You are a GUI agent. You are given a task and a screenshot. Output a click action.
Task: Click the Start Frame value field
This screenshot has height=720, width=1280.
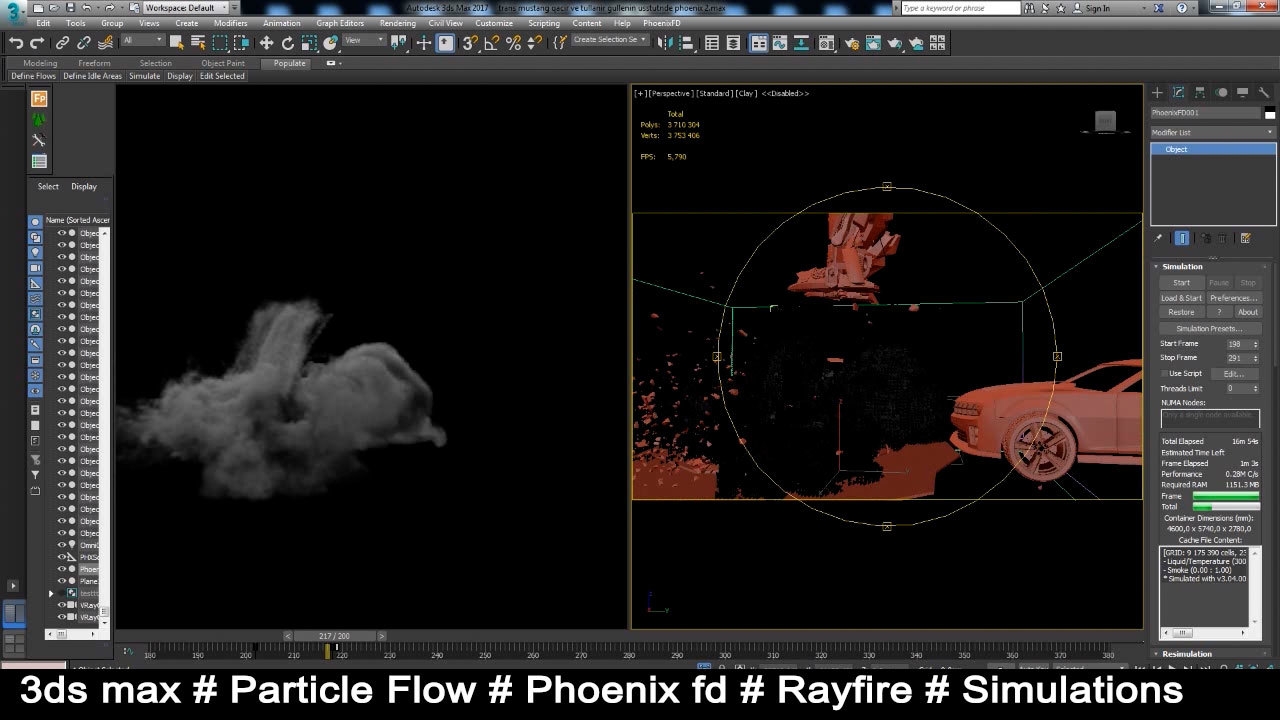(x=1236, y=344)
